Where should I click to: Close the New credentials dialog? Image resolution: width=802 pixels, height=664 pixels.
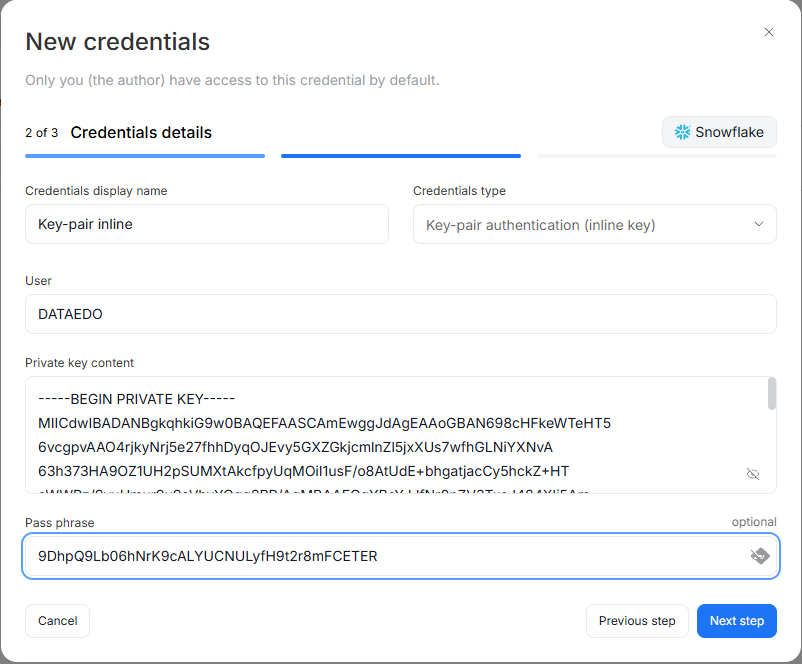pos(769,32)
